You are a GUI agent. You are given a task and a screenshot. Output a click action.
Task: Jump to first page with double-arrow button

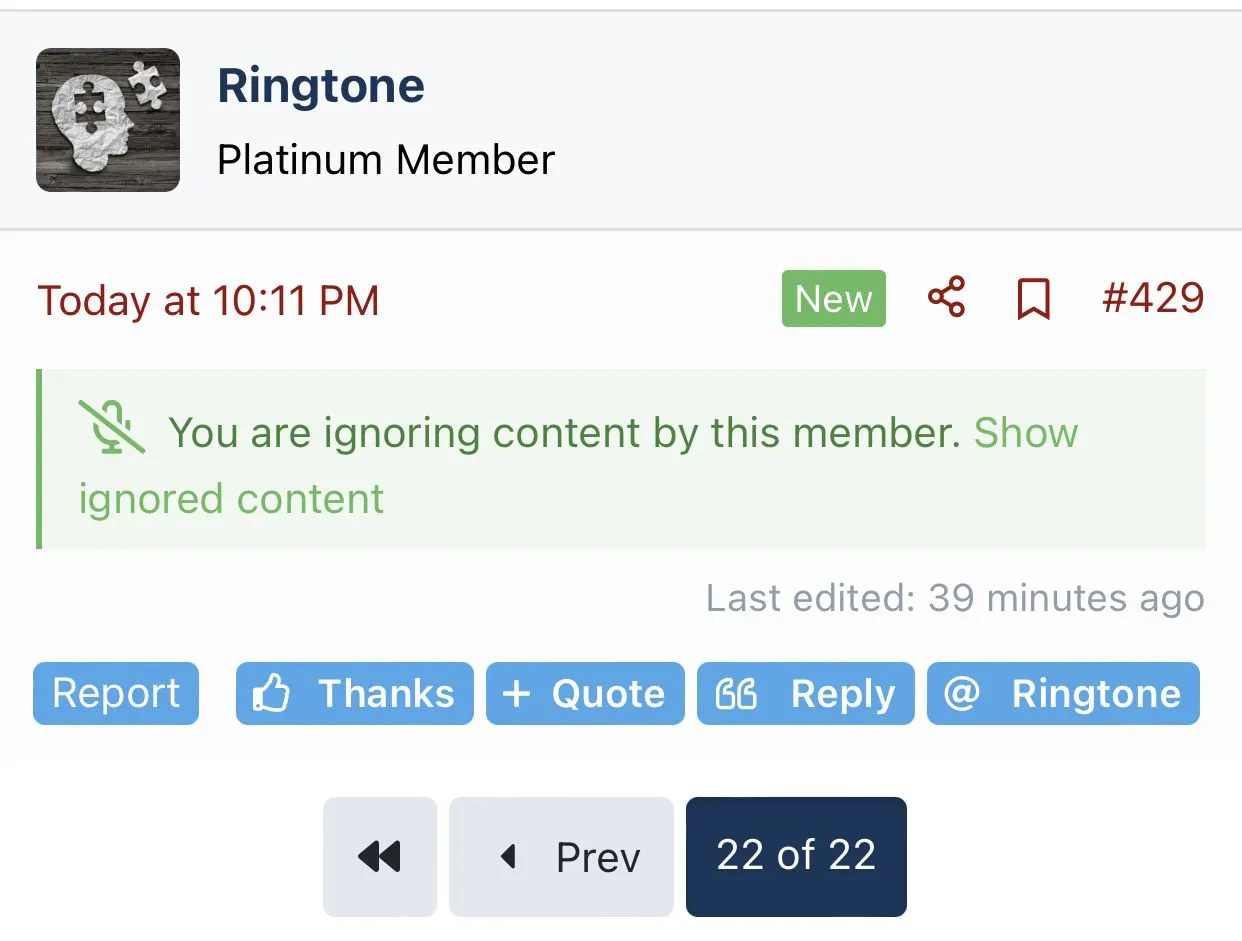point(380,857)
